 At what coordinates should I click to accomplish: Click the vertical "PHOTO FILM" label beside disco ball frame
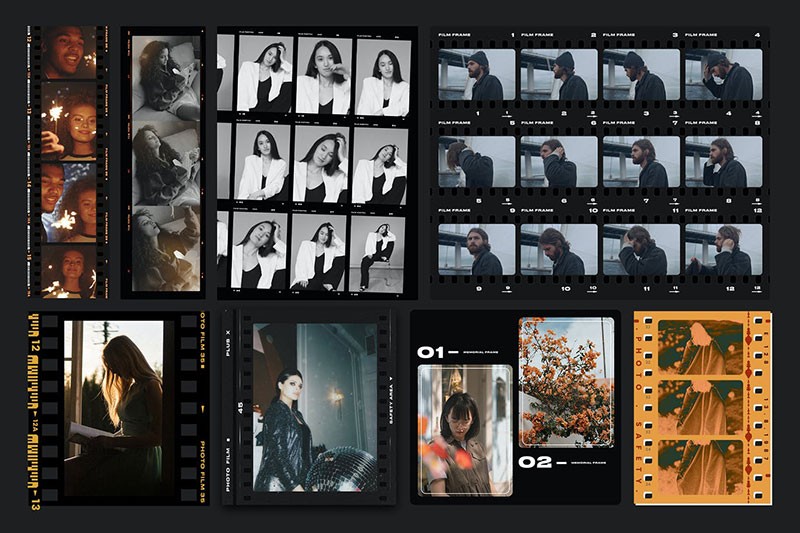click(x=228, y=468)
